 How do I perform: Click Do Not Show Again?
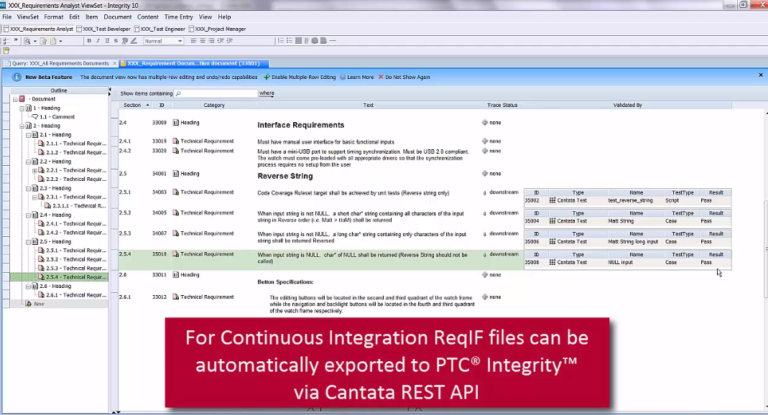pyautogui.click(x=404, y=77)
